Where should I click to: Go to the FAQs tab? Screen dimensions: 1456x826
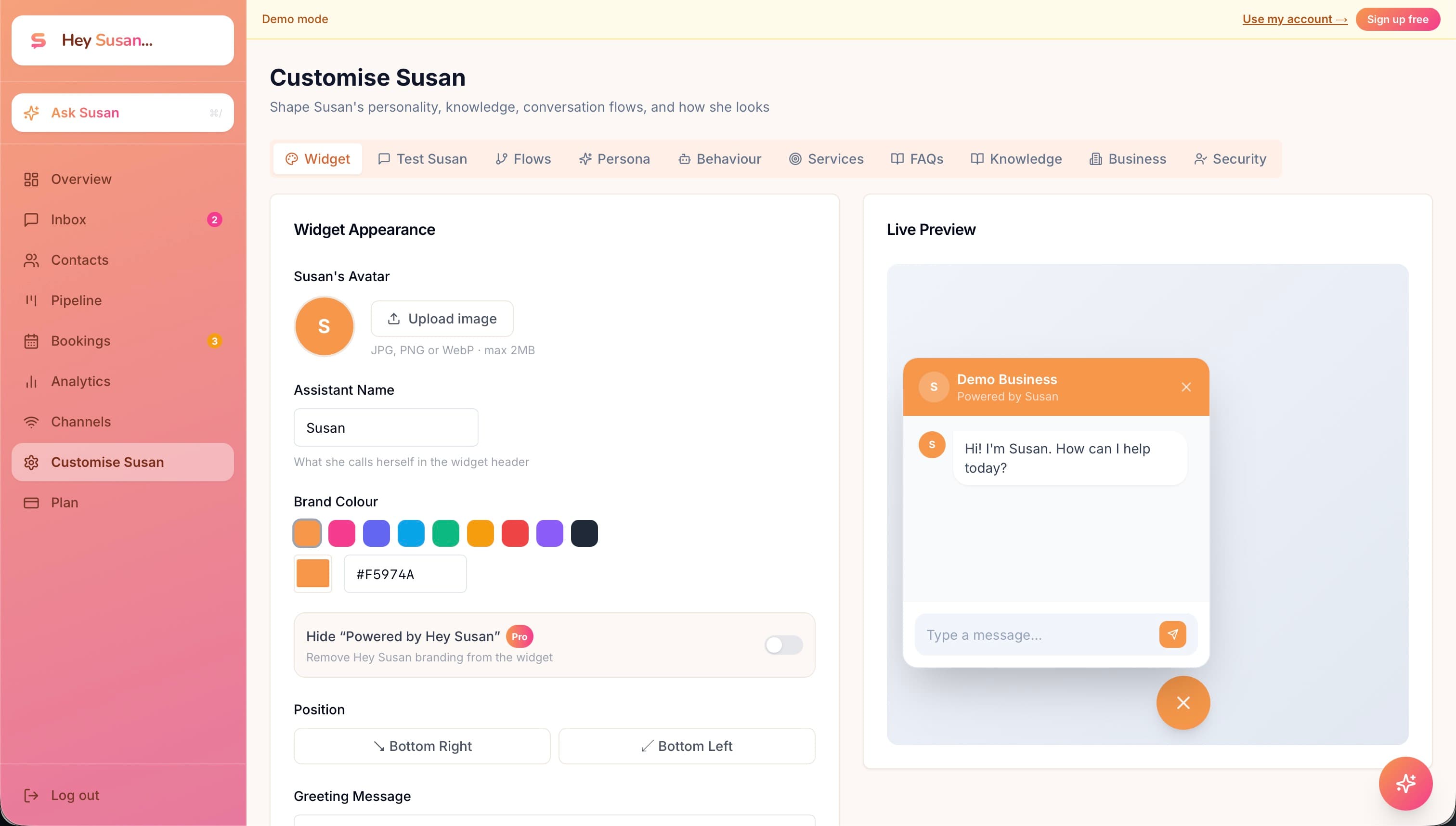tap(917, 159)
